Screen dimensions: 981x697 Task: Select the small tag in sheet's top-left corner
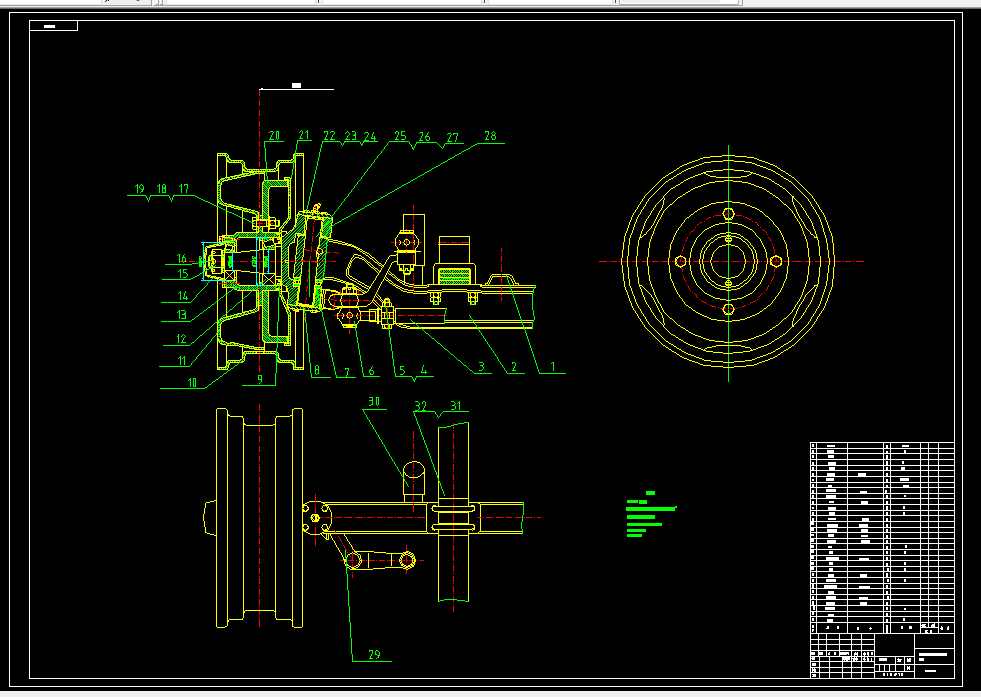(x=53, y=26)
